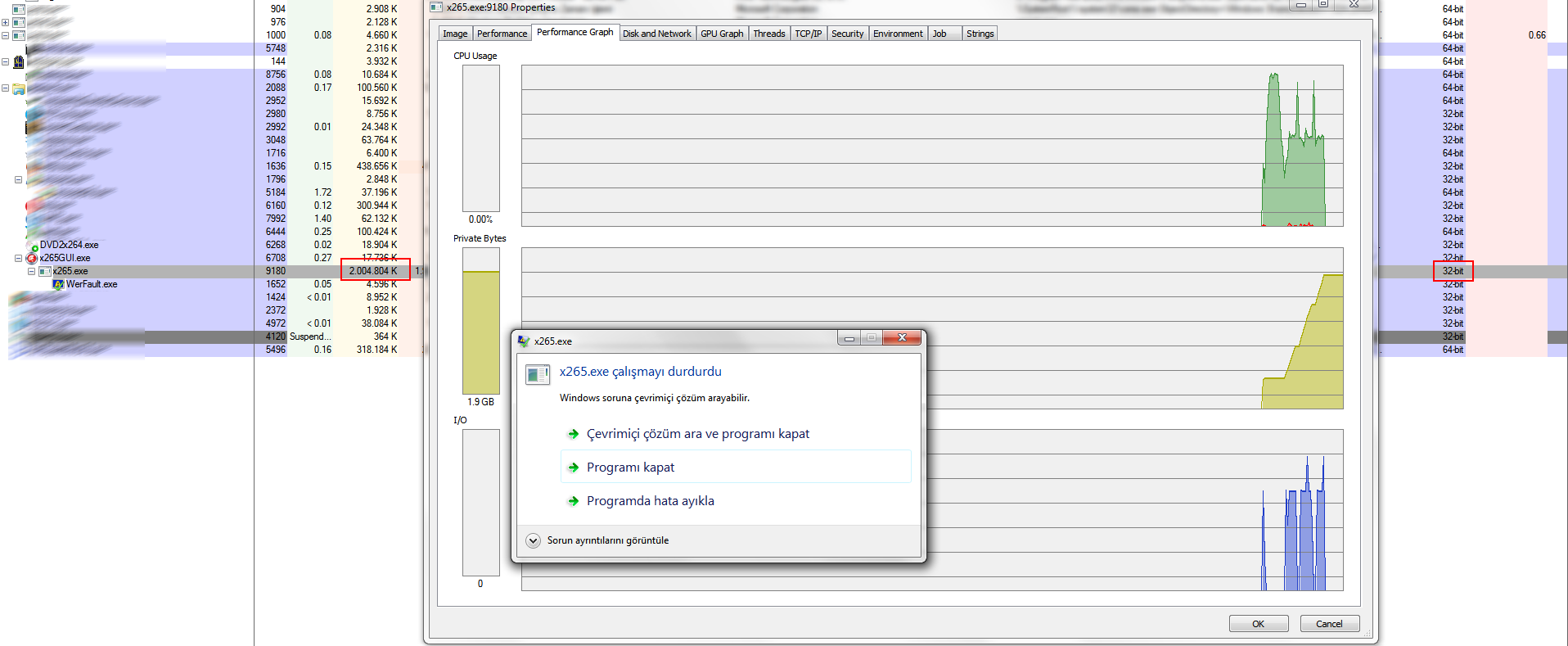Collapse the tree node in PID 1000 row
This screenshot has height=646, width=1568.
coord(5,35)
